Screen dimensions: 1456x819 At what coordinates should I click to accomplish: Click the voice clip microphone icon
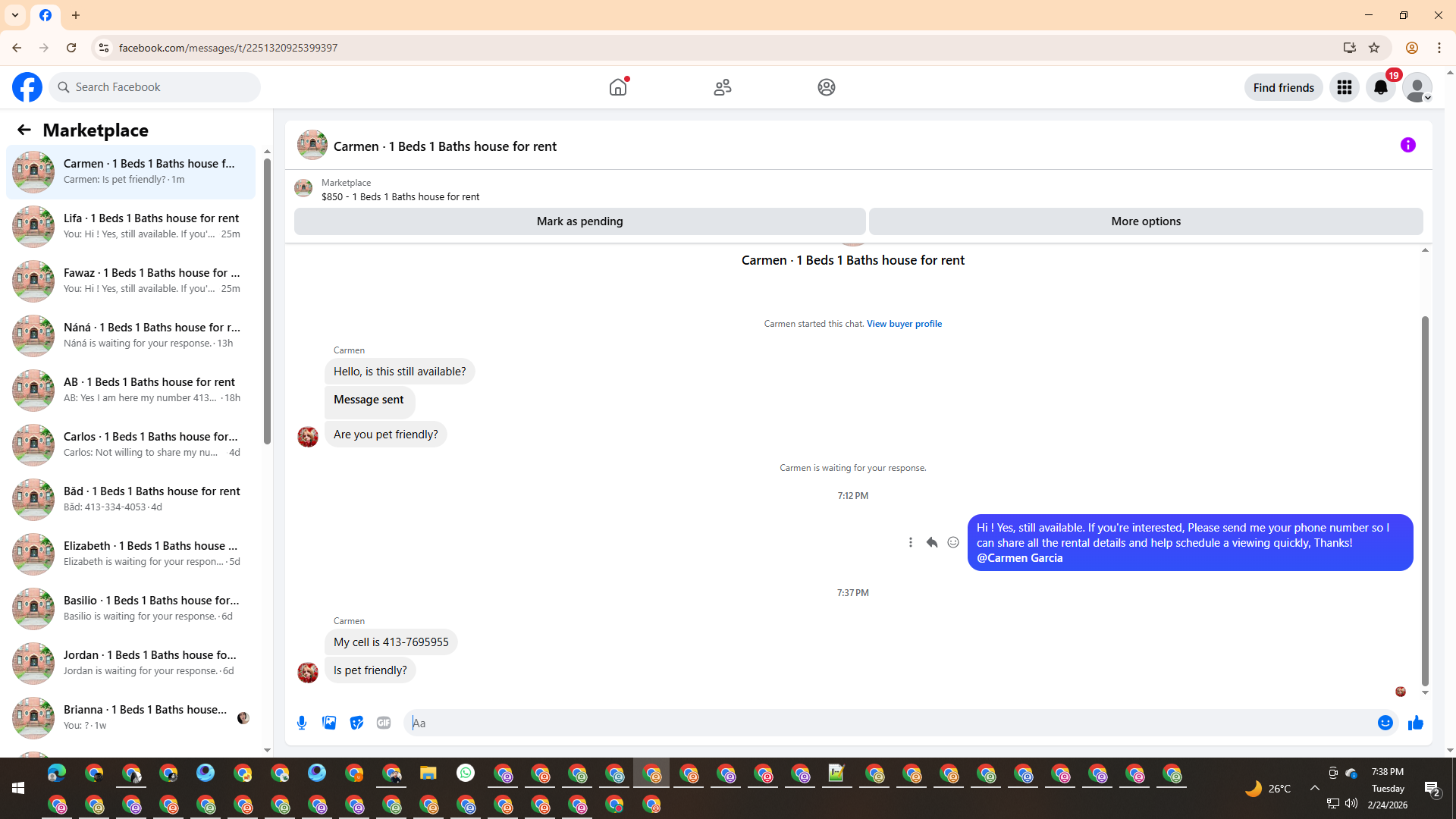(x=302, y=723)
